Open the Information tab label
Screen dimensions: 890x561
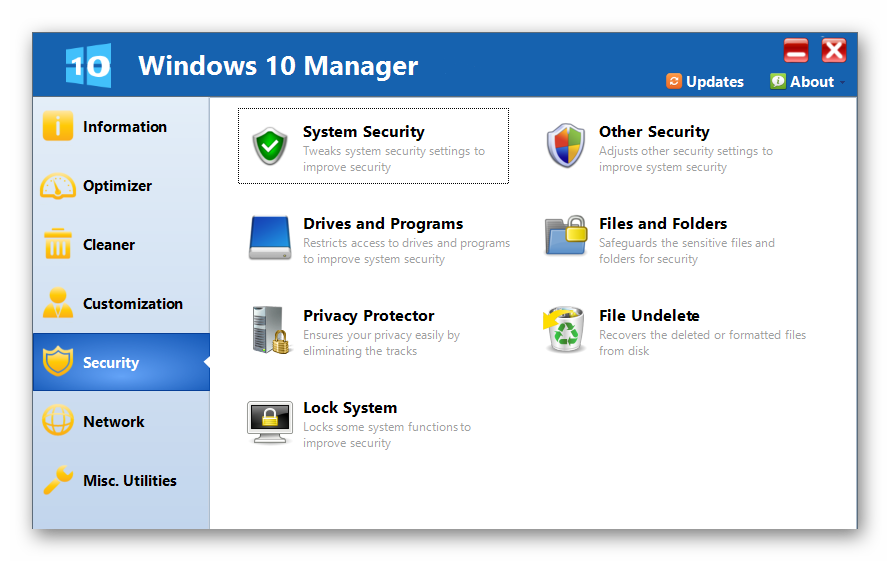click(125, 127)
